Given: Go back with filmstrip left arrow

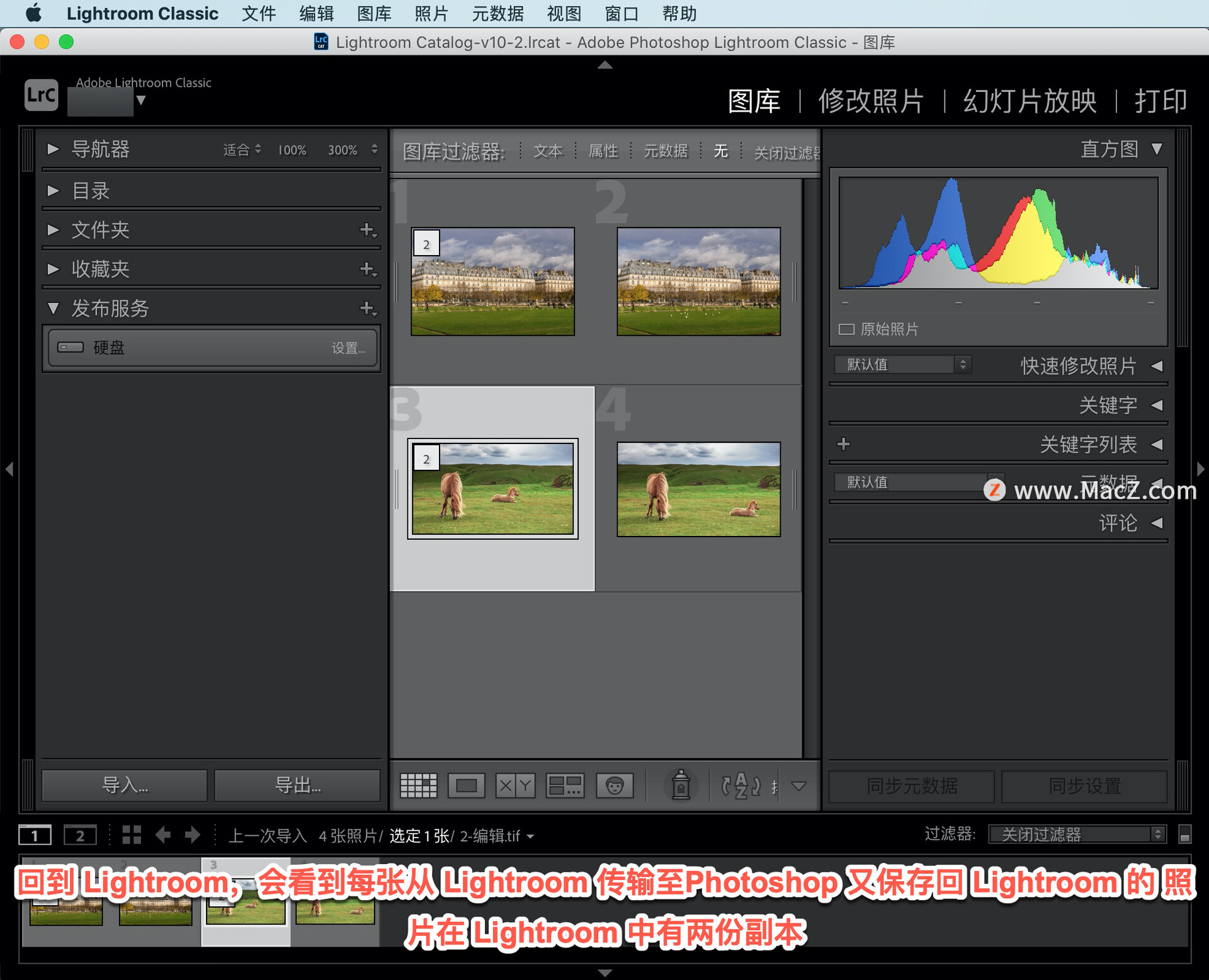Looking at the screenshot, I should pos(163,835).
